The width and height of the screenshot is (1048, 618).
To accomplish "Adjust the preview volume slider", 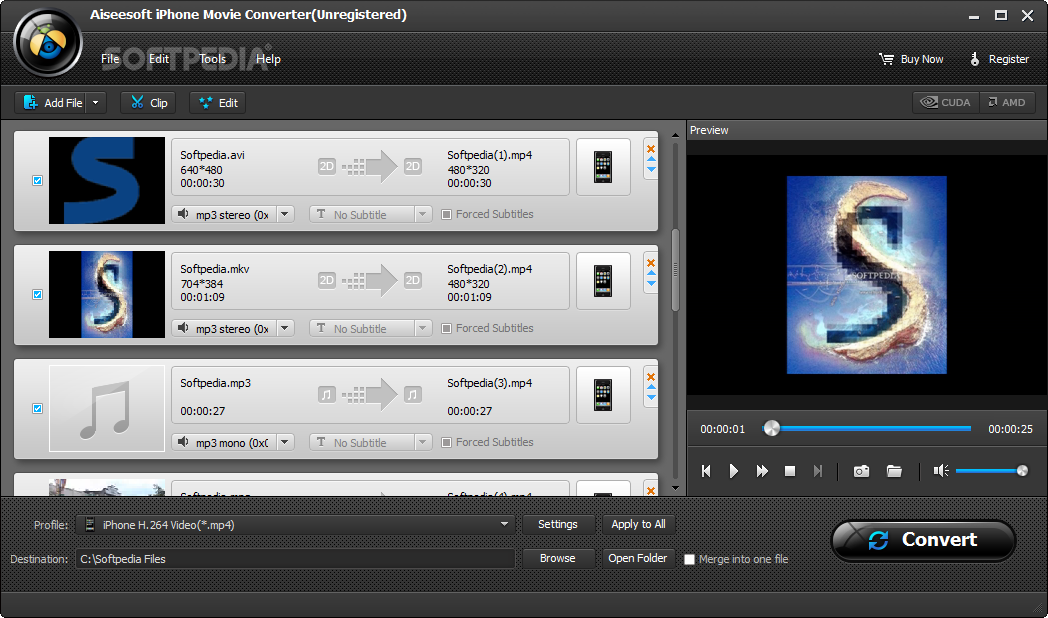I will 992,471.
